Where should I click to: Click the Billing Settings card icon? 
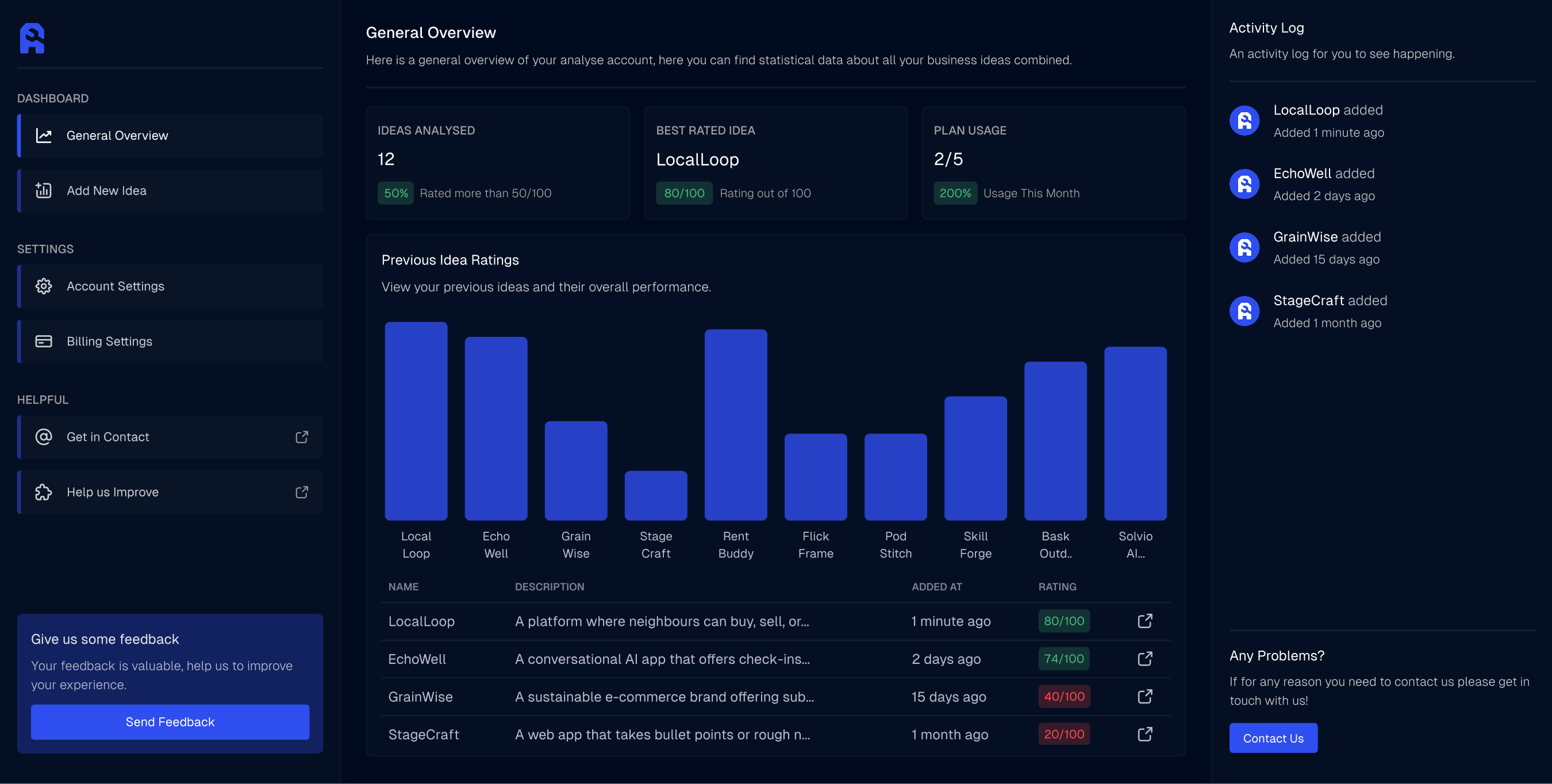tap(44, 341)
